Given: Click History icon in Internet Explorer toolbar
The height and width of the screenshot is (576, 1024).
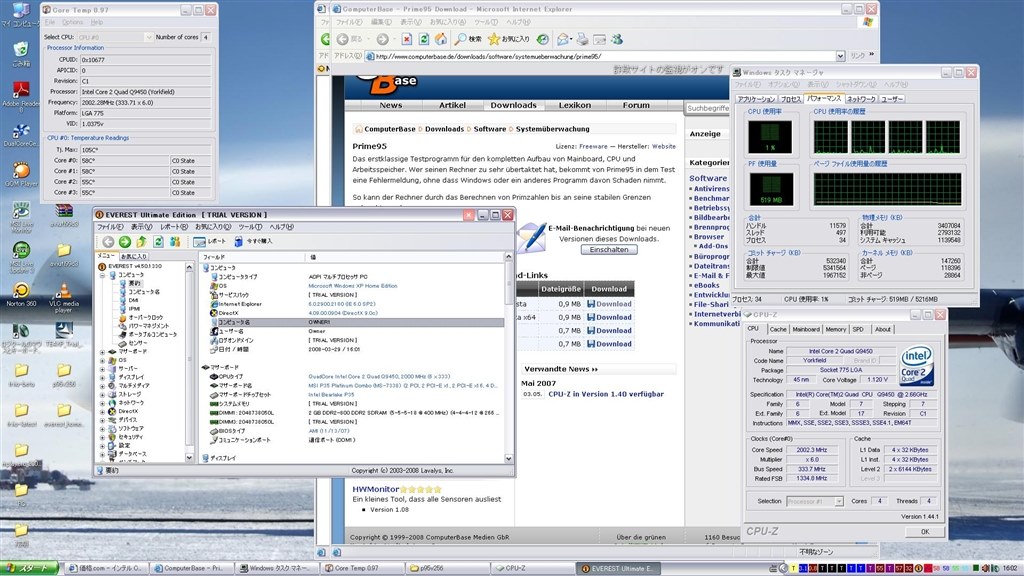Looking at the screenshot, I should (x=543, y=39).
